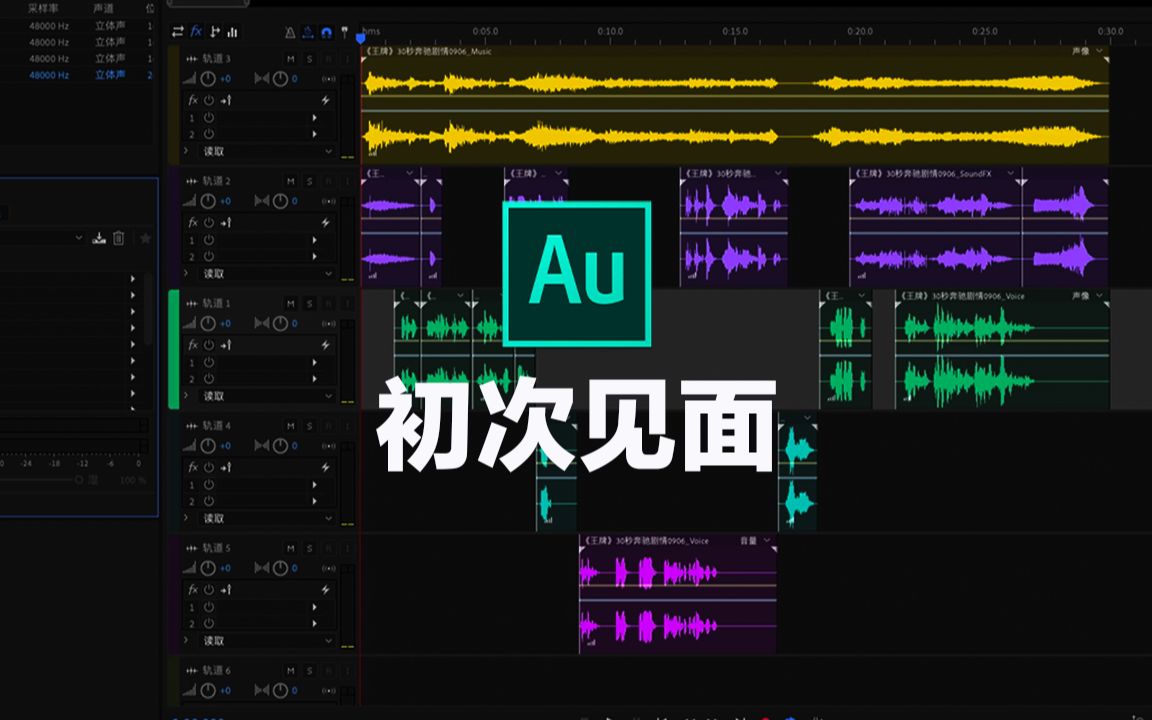This screenshot has height=720, width=1152.
Task: Mute 轨道 3 using its M button
Action: 291,59
